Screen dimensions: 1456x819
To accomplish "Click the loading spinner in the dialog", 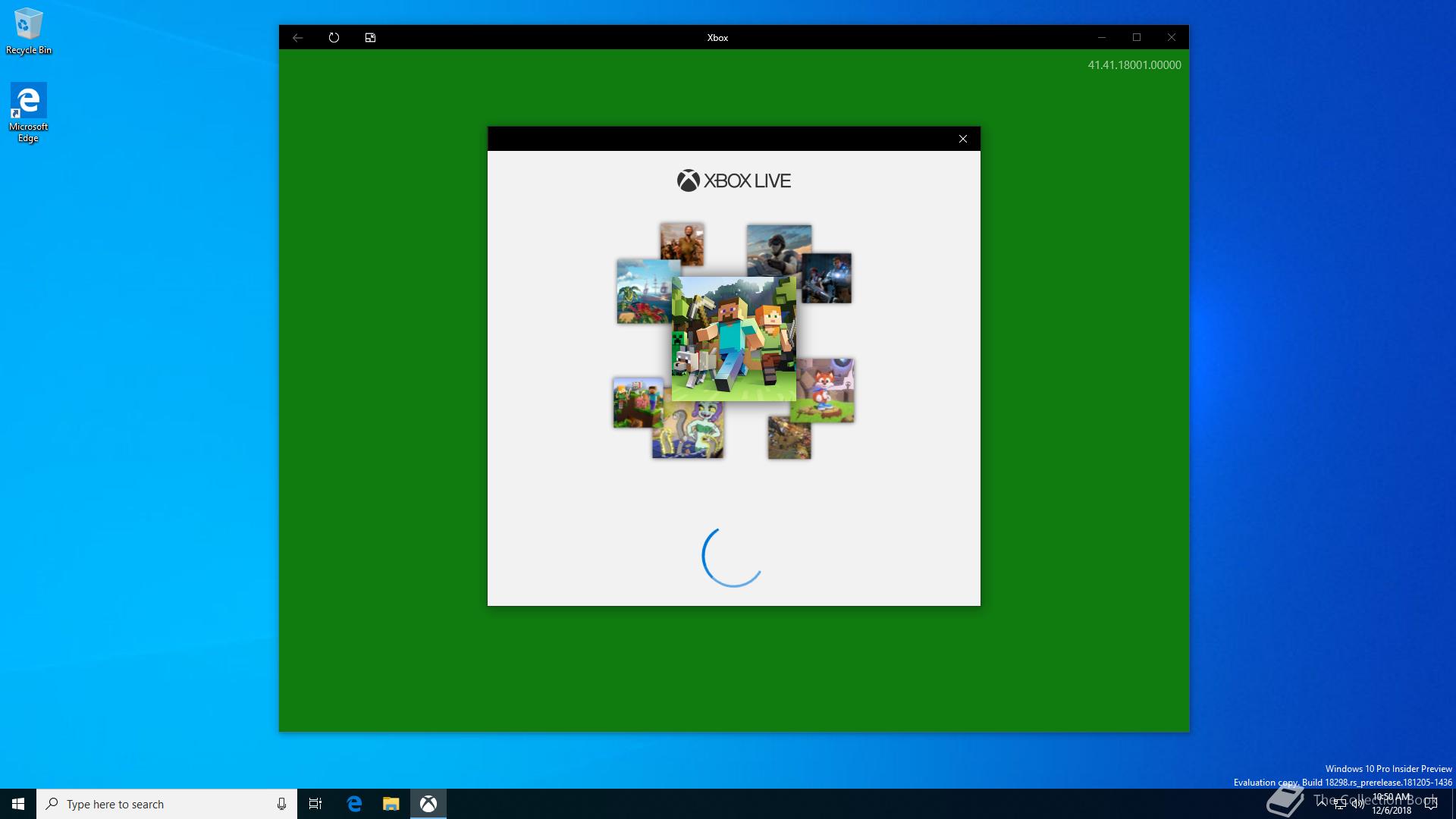I will [x=733, y=556].
